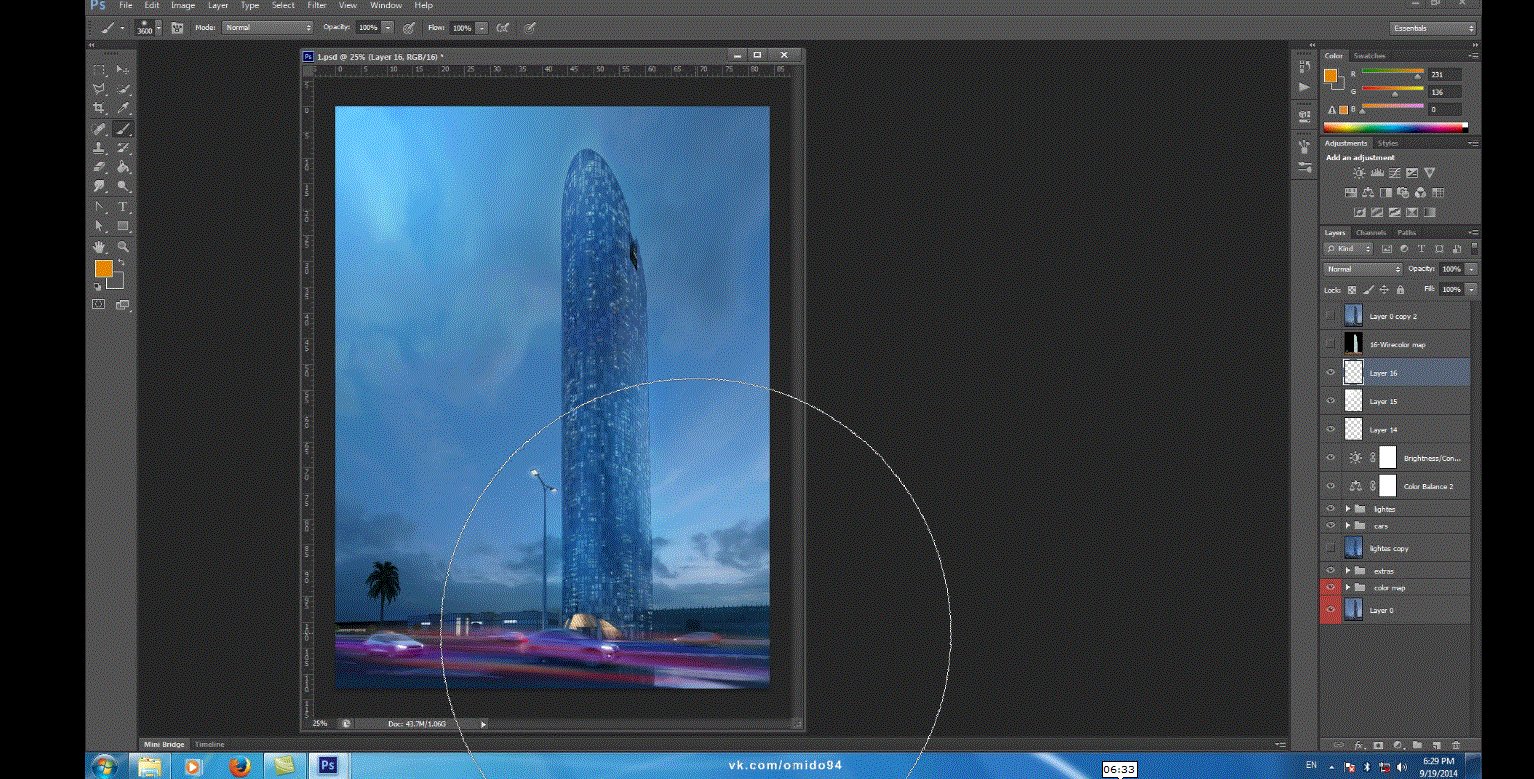Expand the extras layer group

click(1348, 571)
